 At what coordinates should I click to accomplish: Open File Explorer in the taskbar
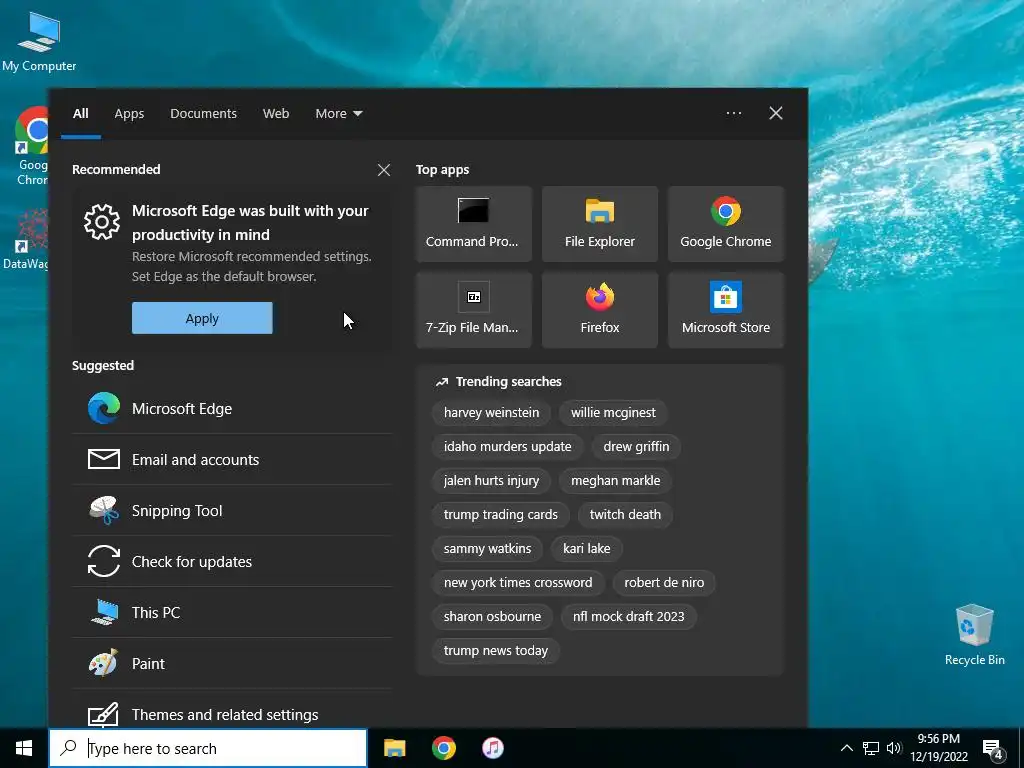click(394, 748)
